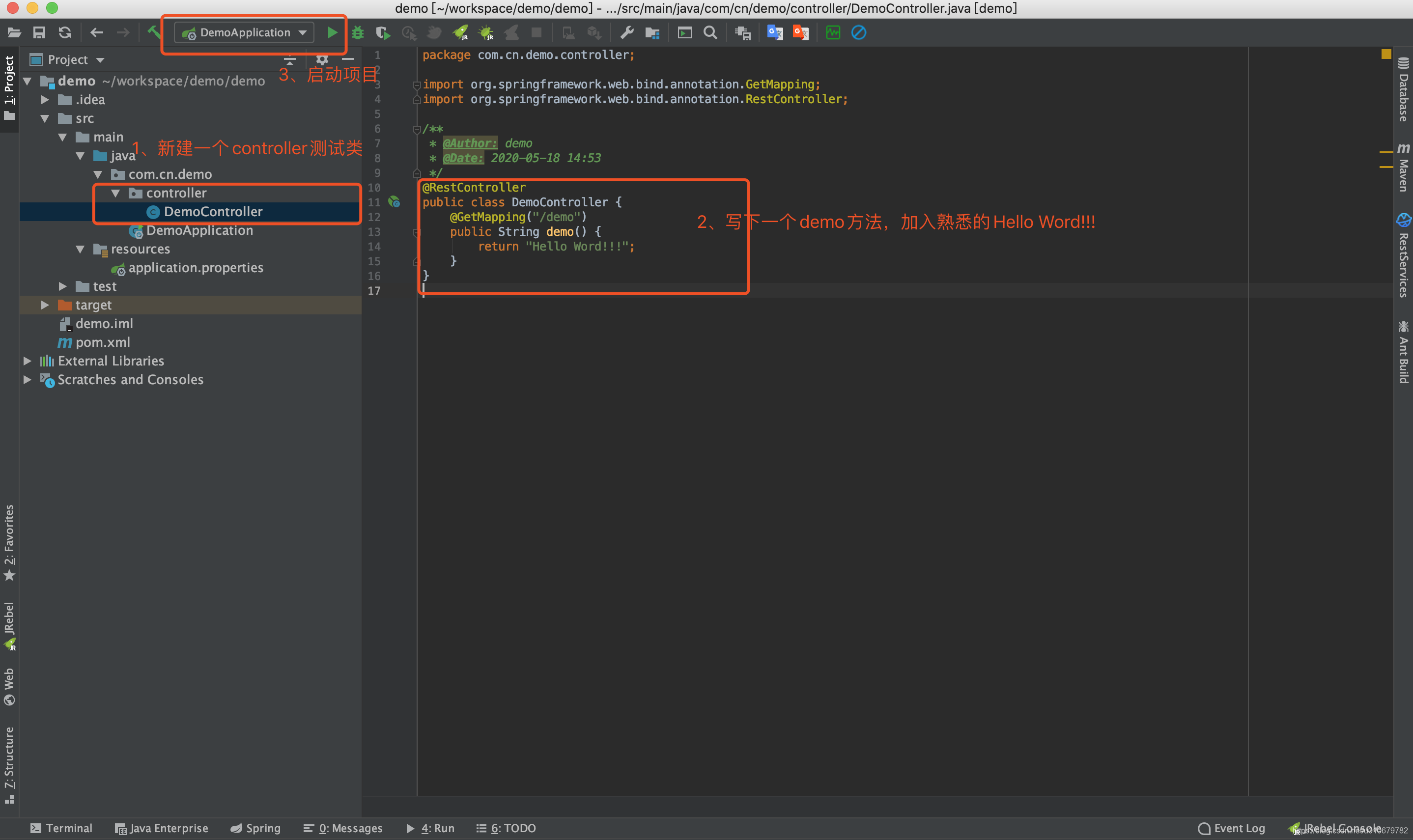Expand the target folder

45,305
